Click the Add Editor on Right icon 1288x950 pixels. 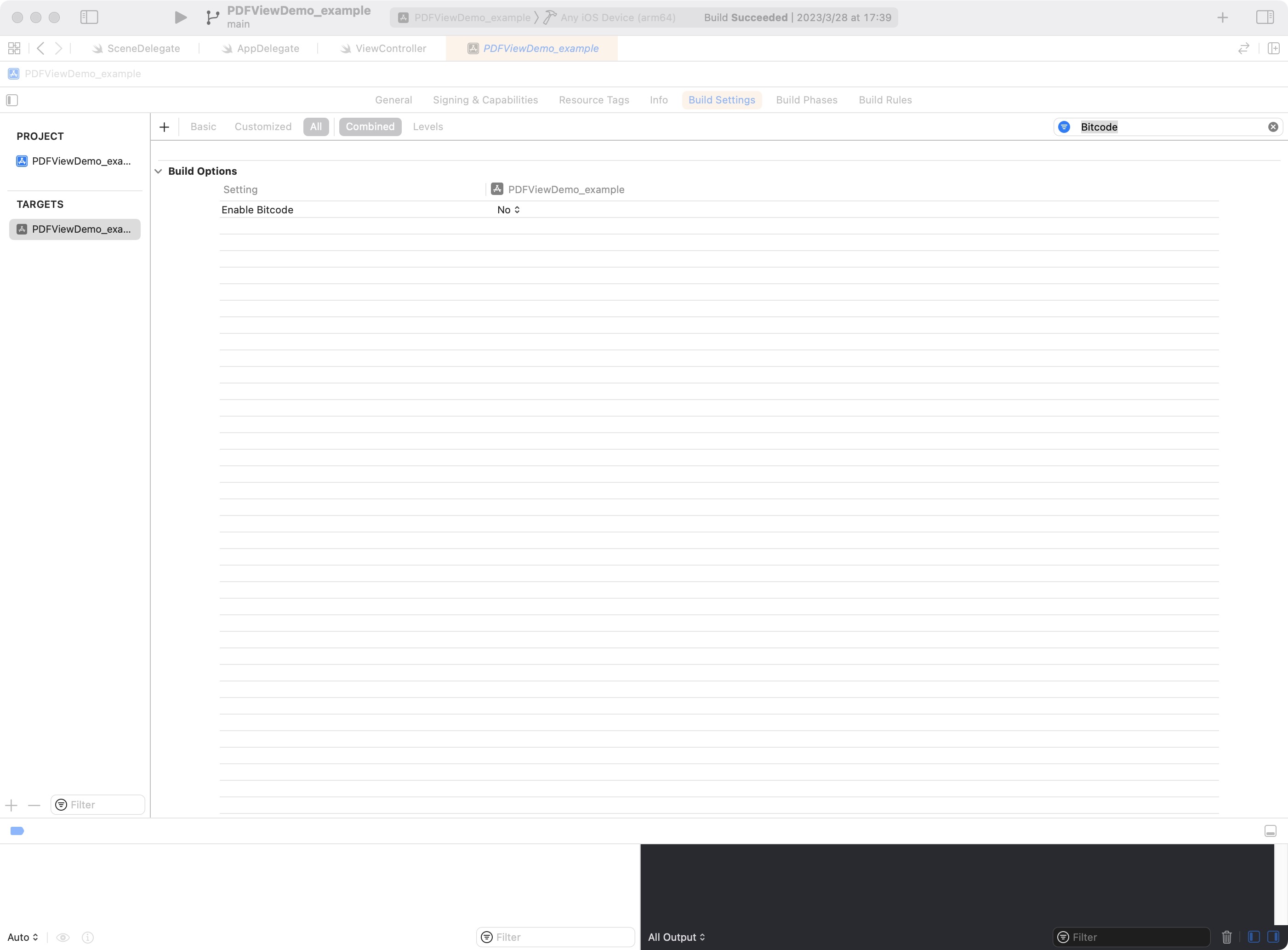point(1274,48)
